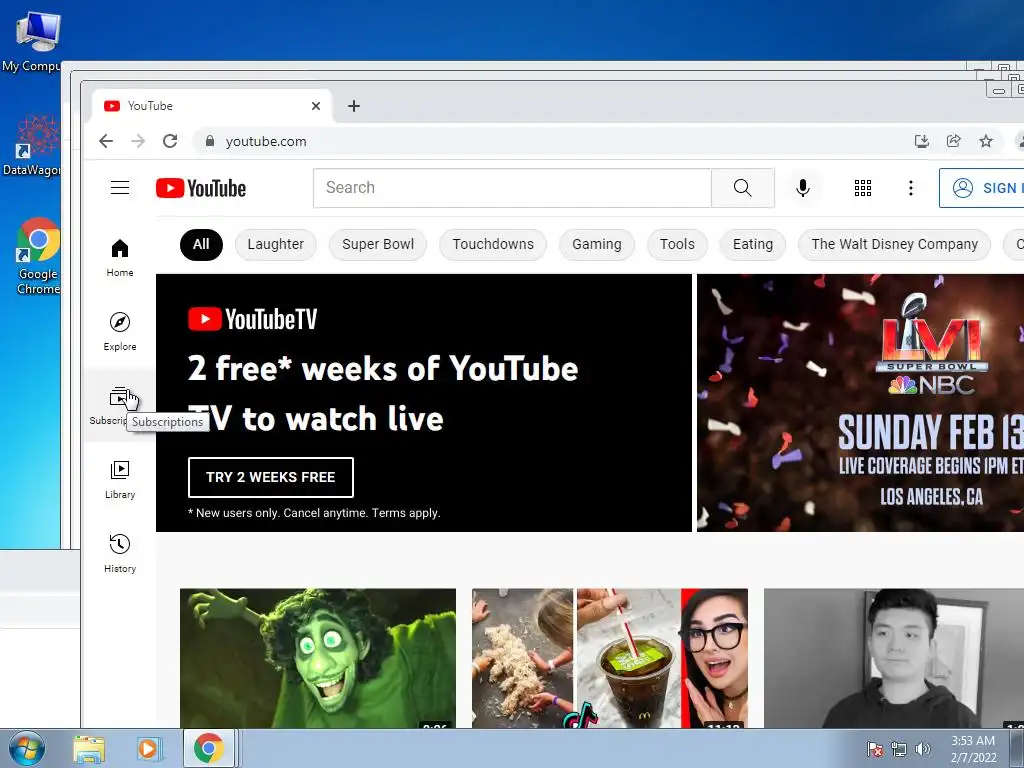Open Subscriptions in the sidebar
The image size is (1024, 768).
pos(119,405)
